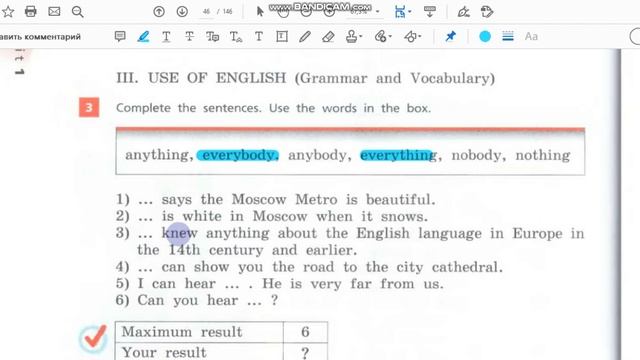The image size is (640, 360).
Task: Activate the arrow selection tool
Action: [x=260, y=11]
